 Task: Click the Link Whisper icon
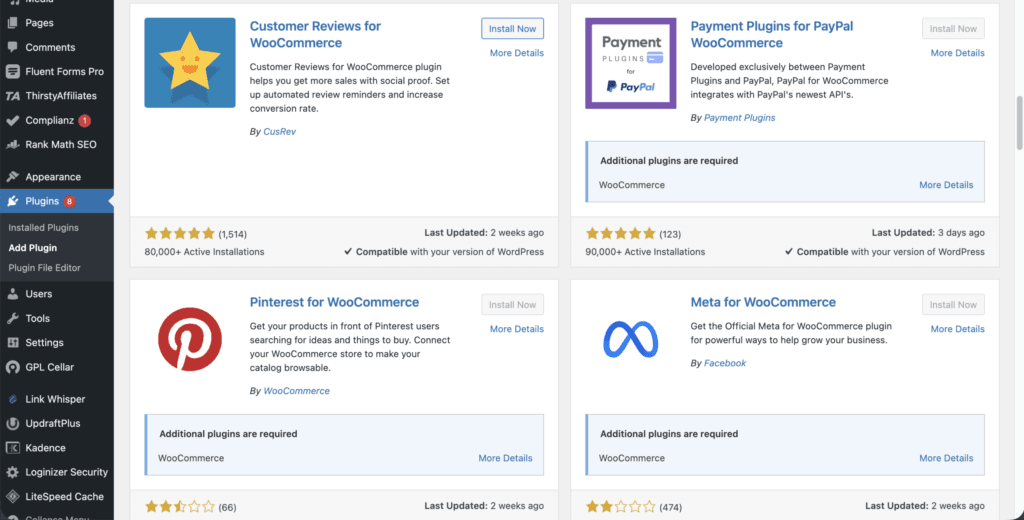point(12,399)
